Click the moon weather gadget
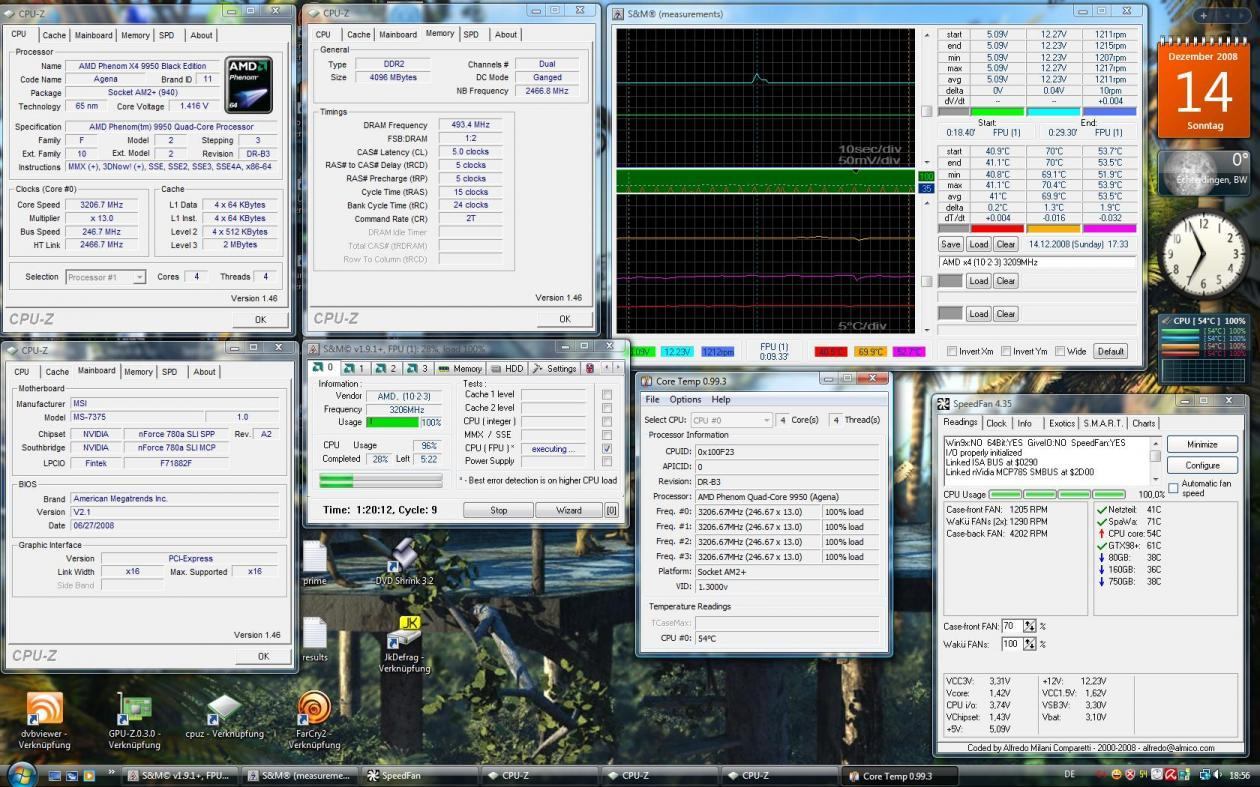 point(1204,174)
